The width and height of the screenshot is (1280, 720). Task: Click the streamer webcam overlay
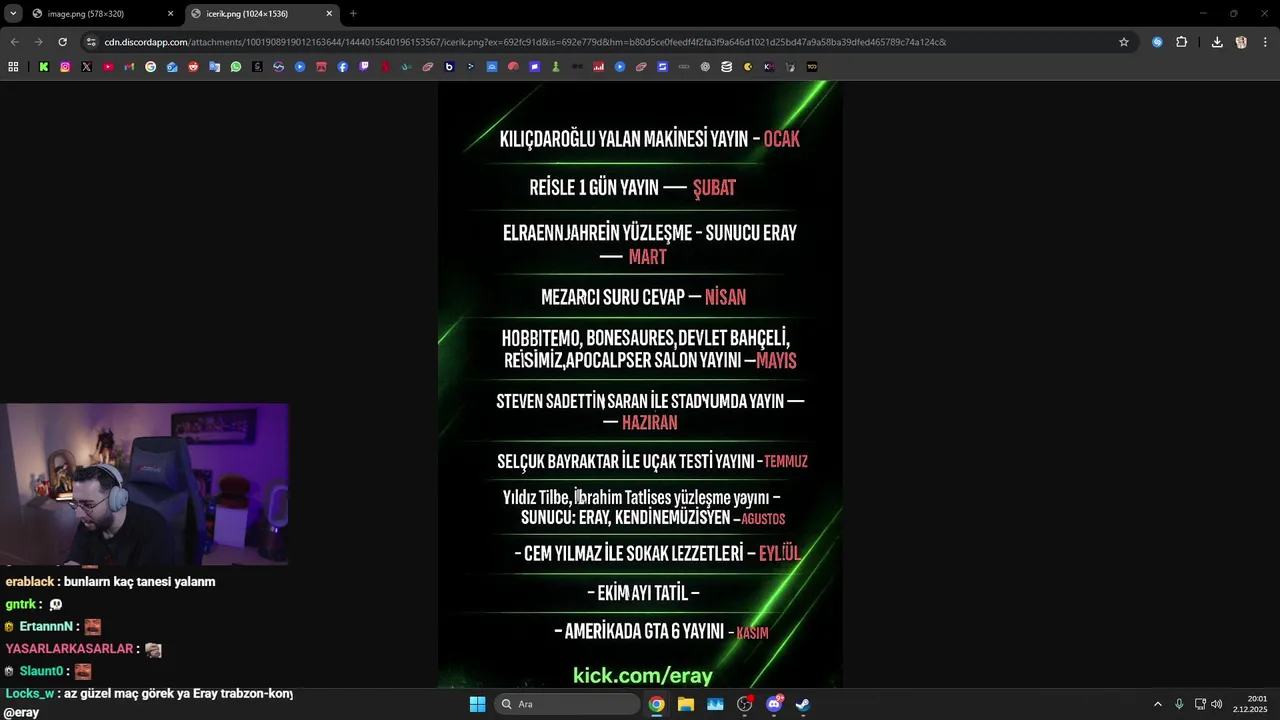point(144,484)
